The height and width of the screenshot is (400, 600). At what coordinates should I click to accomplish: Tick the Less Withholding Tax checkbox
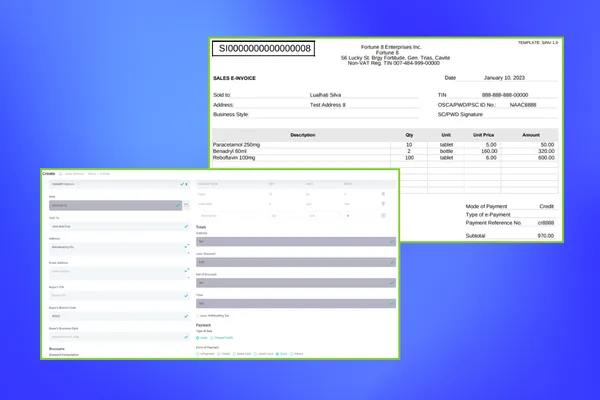point(198,316)
